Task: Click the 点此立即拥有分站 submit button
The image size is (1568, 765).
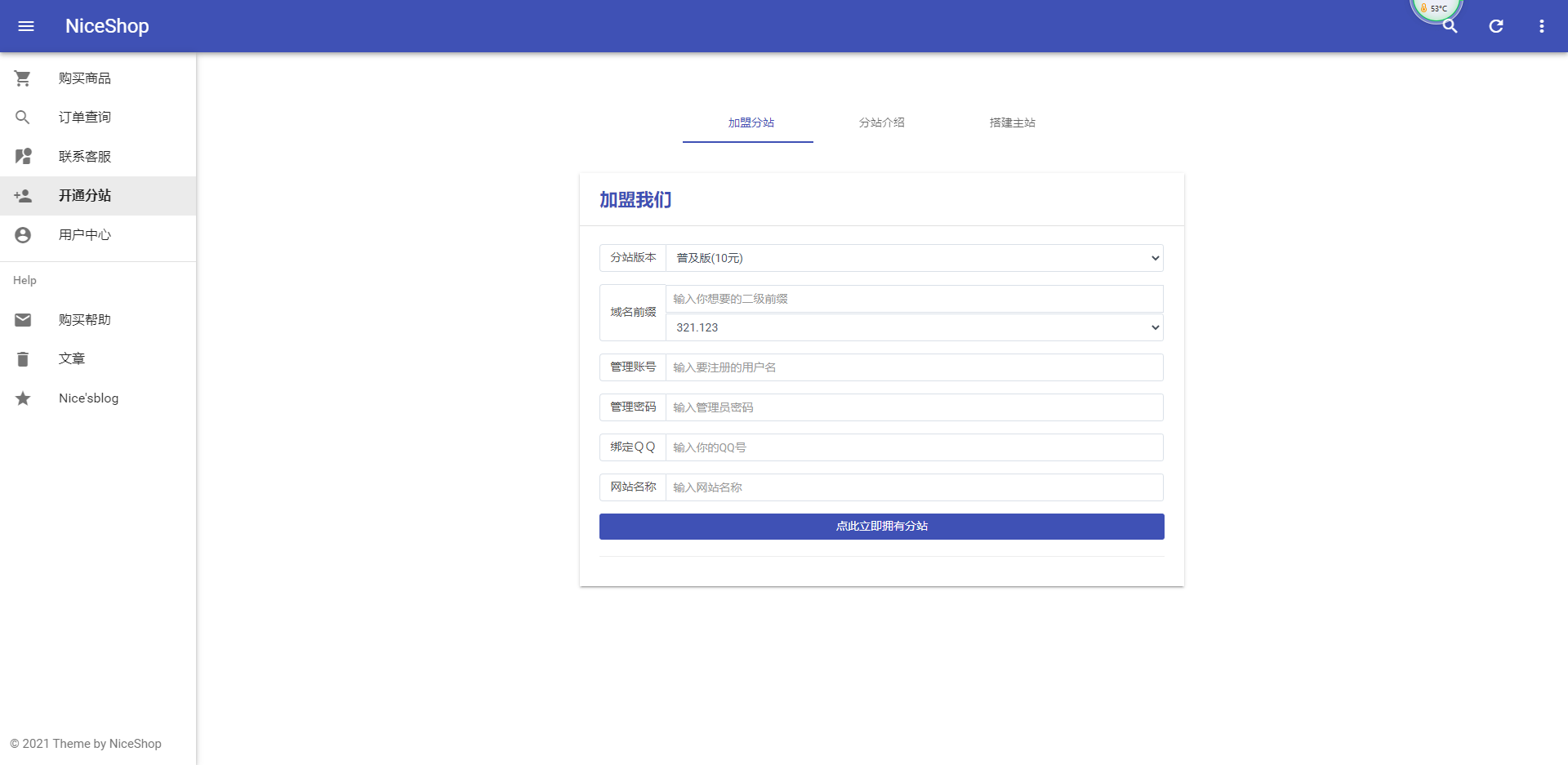Action: click(881, 526)
